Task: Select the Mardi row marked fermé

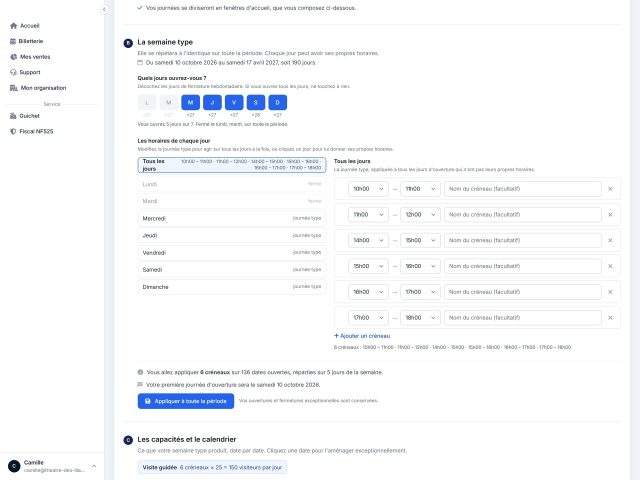Action: pos(232,201)
